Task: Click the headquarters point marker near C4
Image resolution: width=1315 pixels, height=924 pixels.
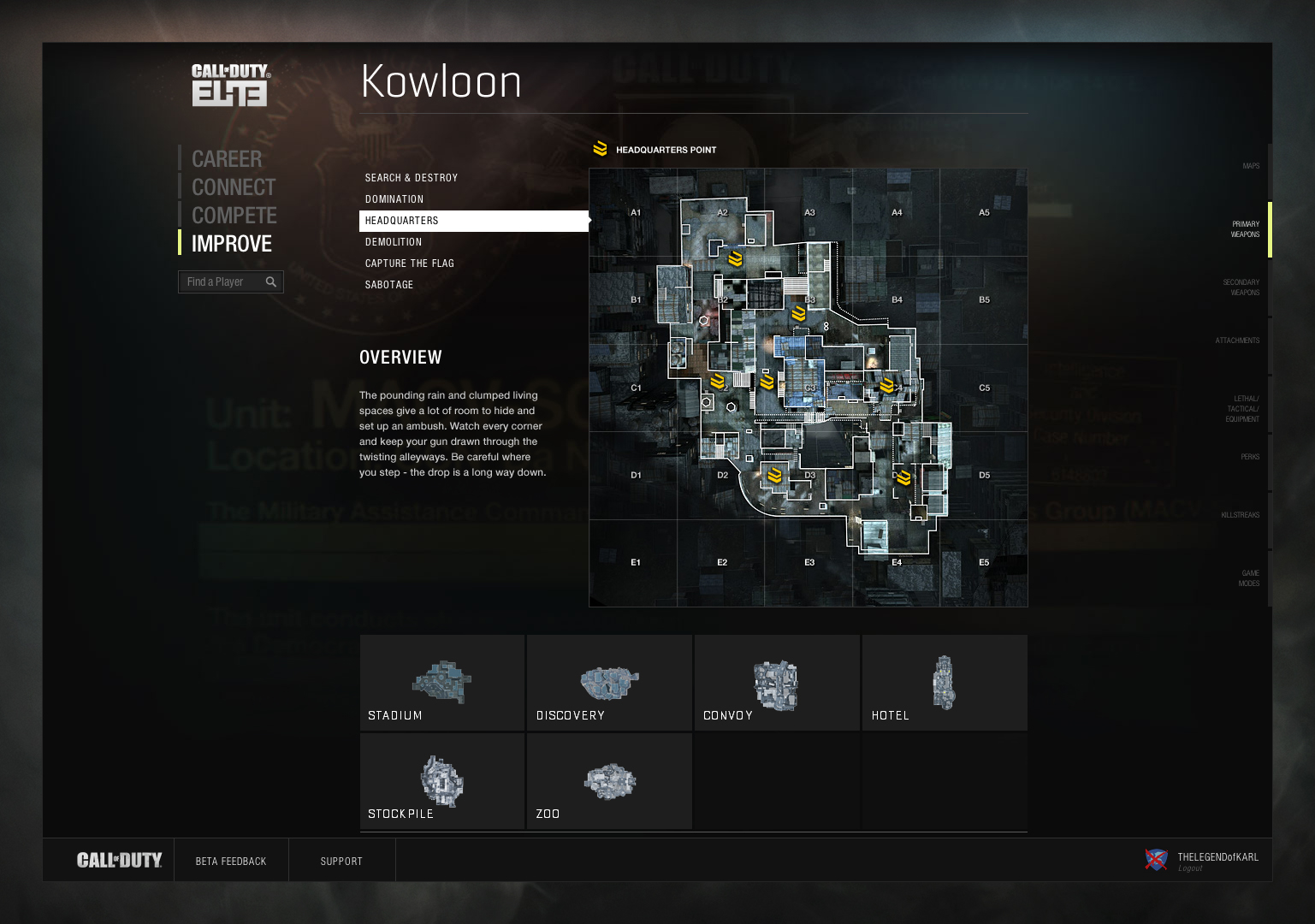Action: 887,386
